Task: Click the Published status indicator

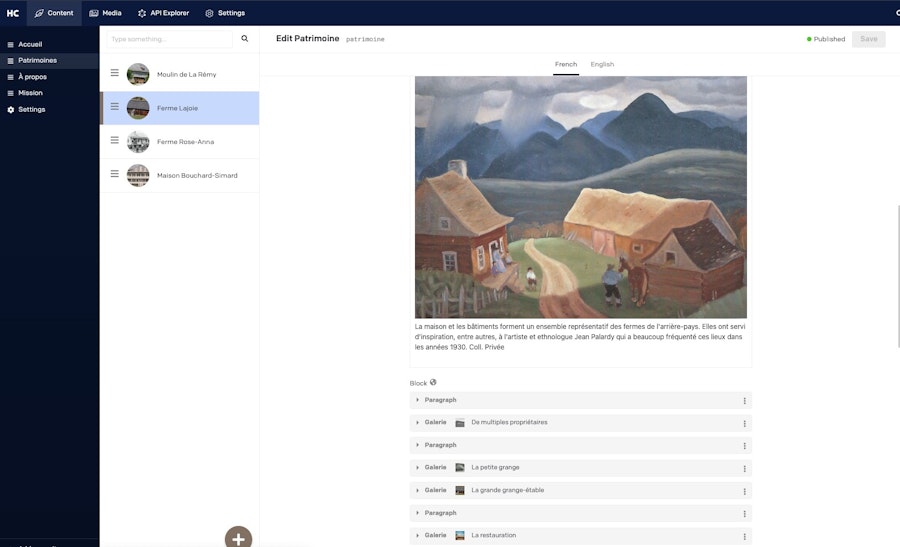Action: (826, 39)
